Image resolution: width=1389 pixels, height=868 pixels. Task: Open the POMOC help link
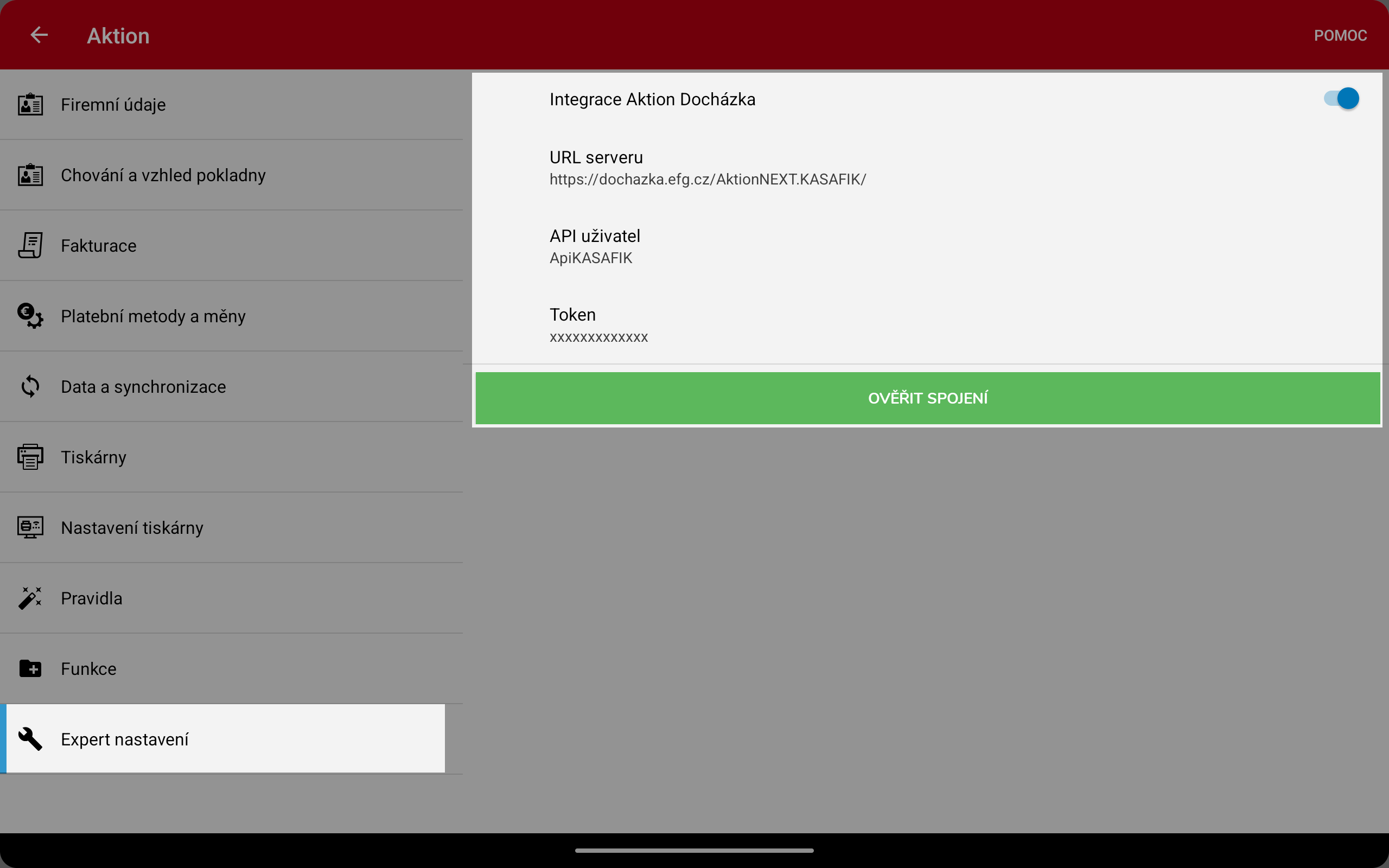(x=1340, y=36)
